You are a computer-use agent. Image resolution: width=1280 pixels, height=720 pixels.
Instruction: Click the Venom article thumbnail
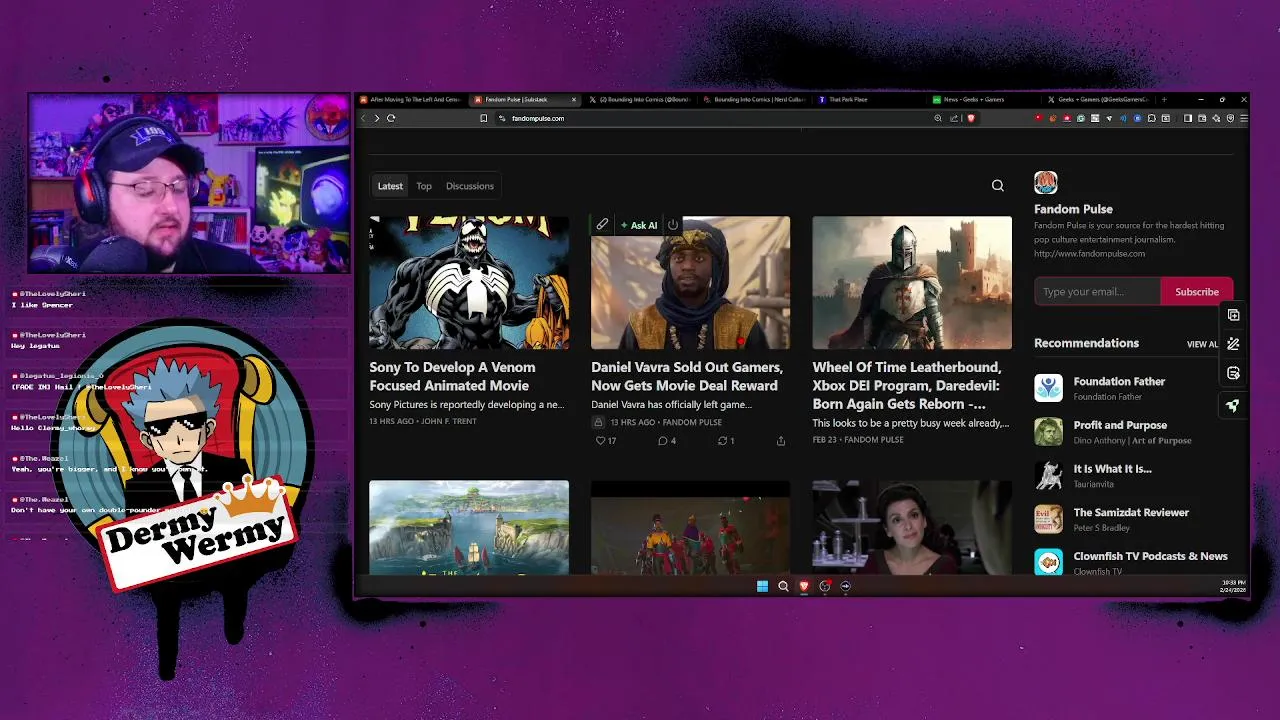469,283
